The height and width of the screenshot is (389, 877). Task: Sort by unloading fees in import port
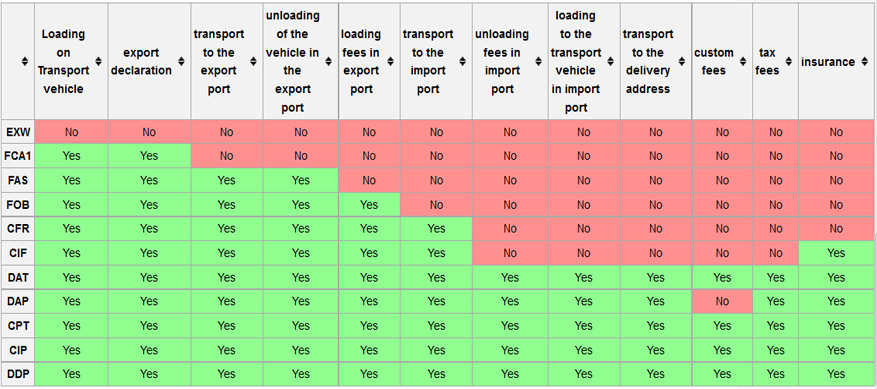(x=538, y=62)
